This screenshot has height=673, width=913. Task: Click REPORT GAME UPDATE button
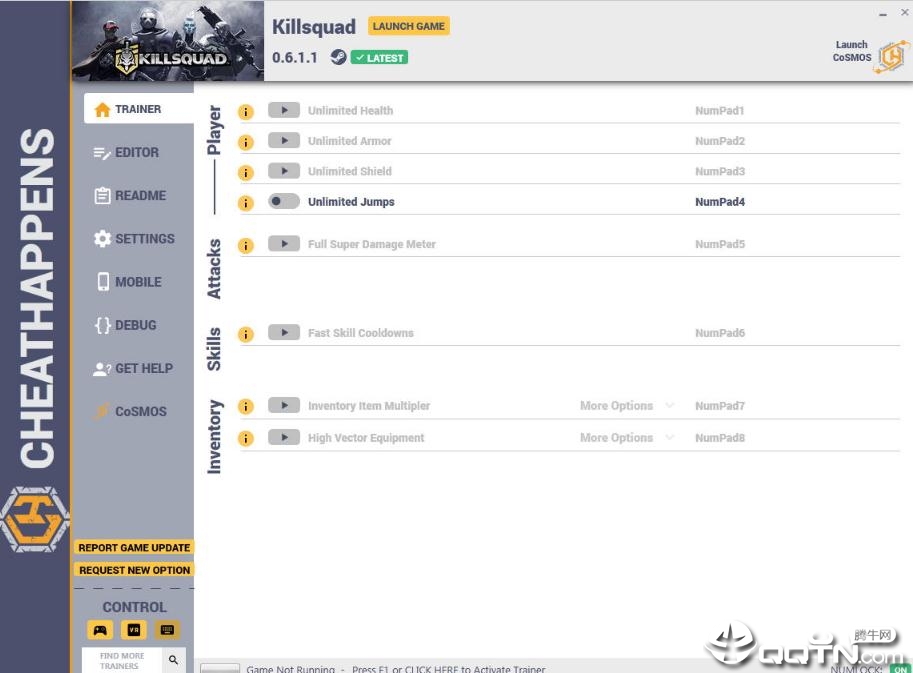coord(134,548)
